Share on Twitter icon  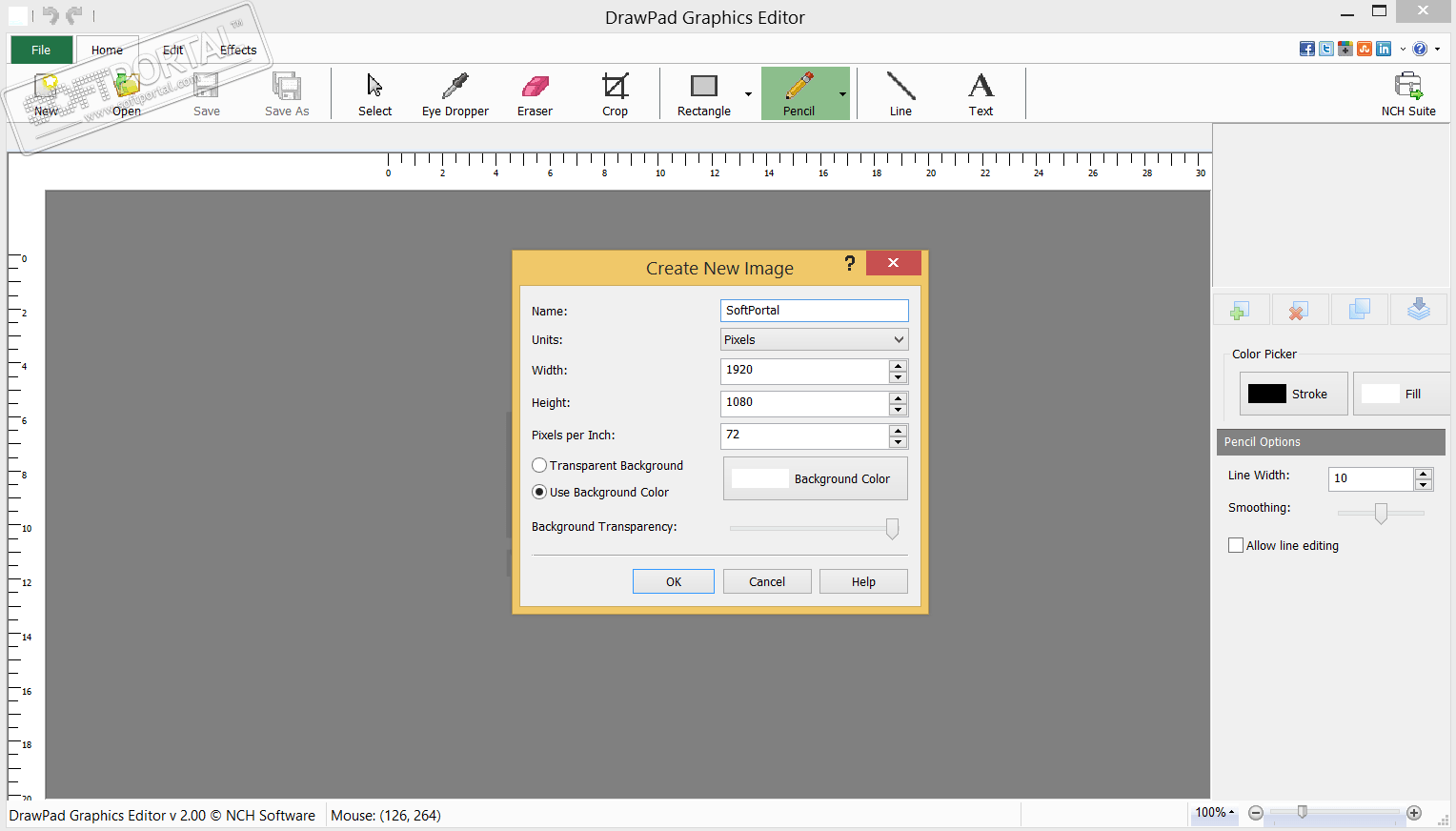tap(1326, 49)
